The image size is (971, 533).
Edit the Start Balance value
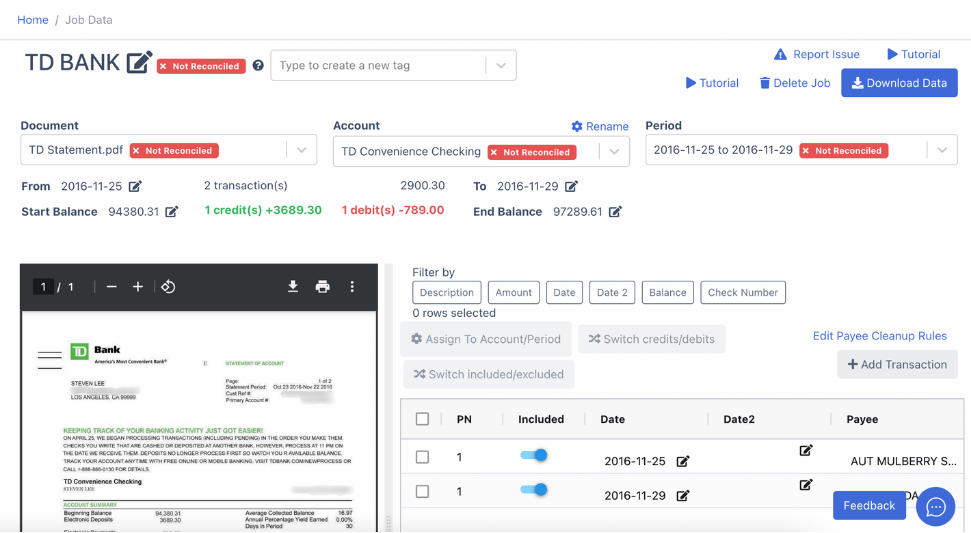(172, 212)
